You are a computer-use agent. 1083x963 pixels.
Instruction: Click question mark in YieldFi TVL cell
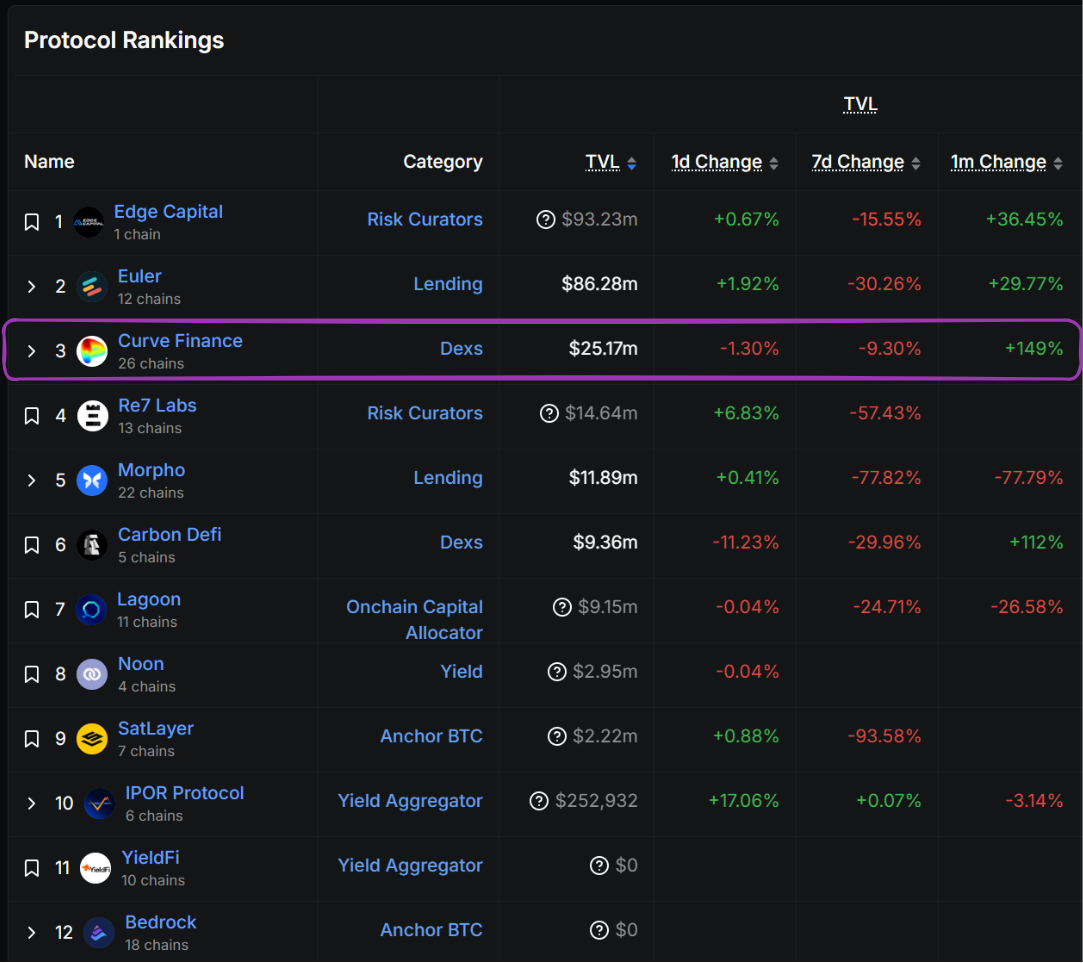[x=600, y=866]
